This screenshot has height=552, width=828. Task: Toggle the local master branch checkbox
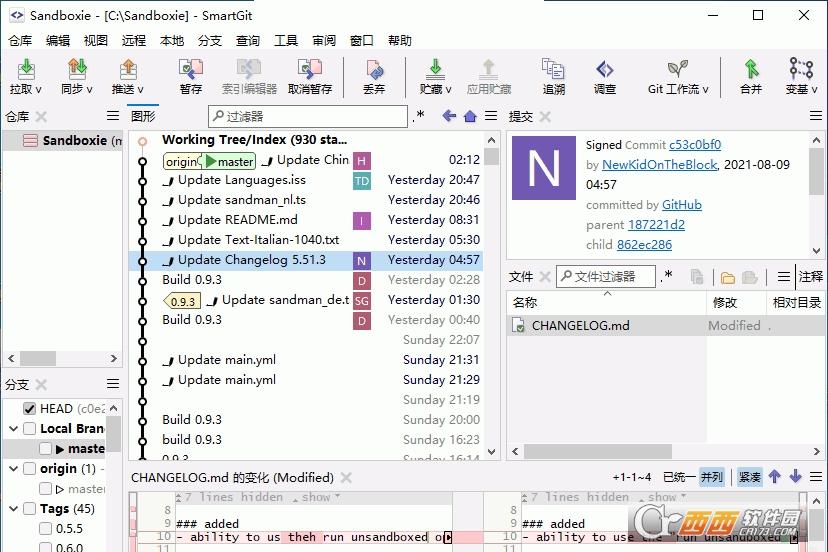click(x=45, y=448)
